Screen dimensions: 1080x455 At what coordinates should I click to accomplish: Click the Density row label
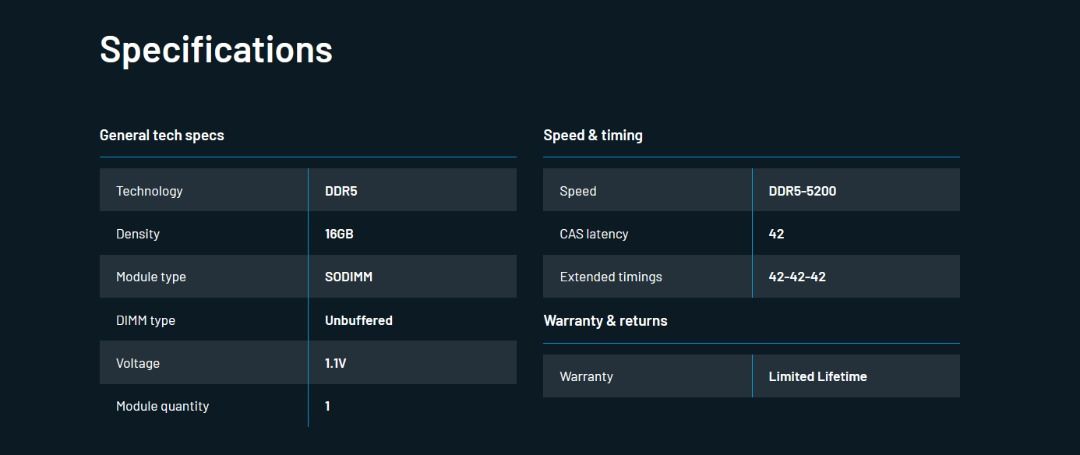(x=138, y=234)
